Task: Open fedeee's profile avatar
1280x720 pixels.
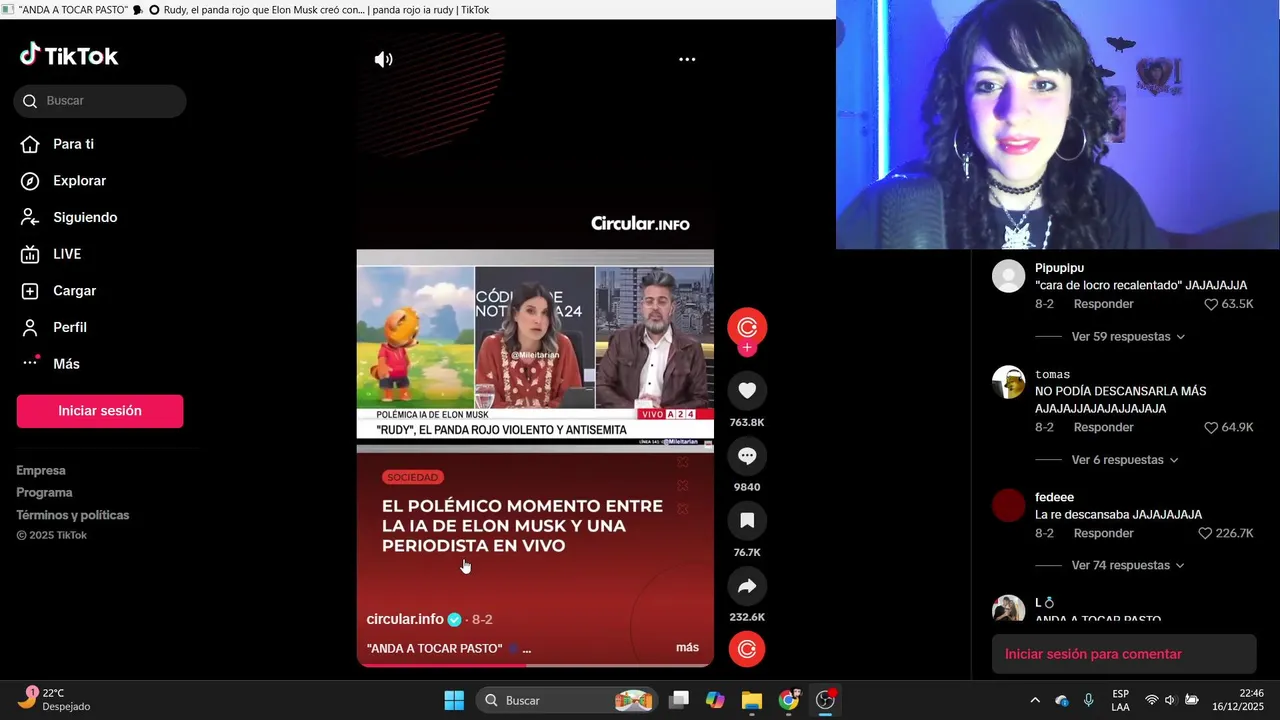Action: click(1008, 505)
